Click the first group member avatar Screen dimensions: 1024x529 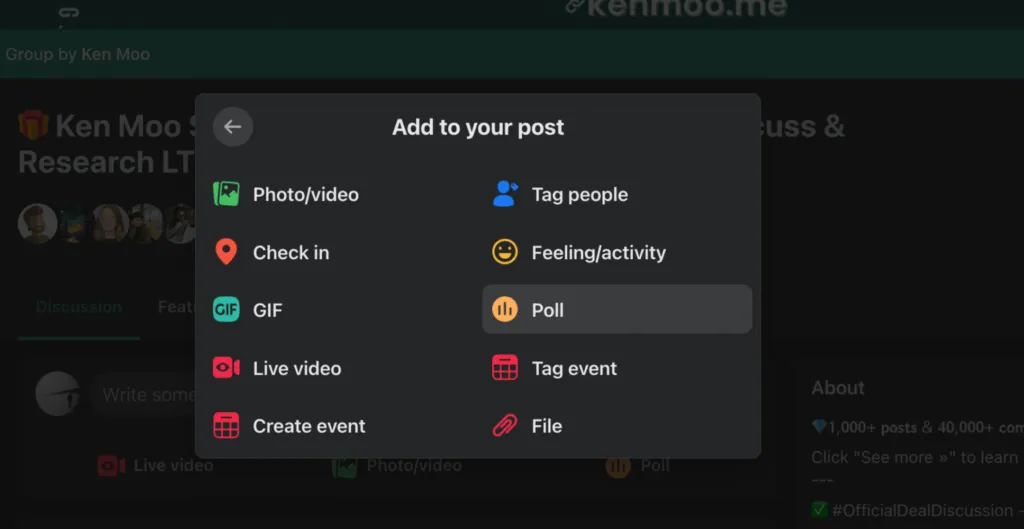point(37,223)
